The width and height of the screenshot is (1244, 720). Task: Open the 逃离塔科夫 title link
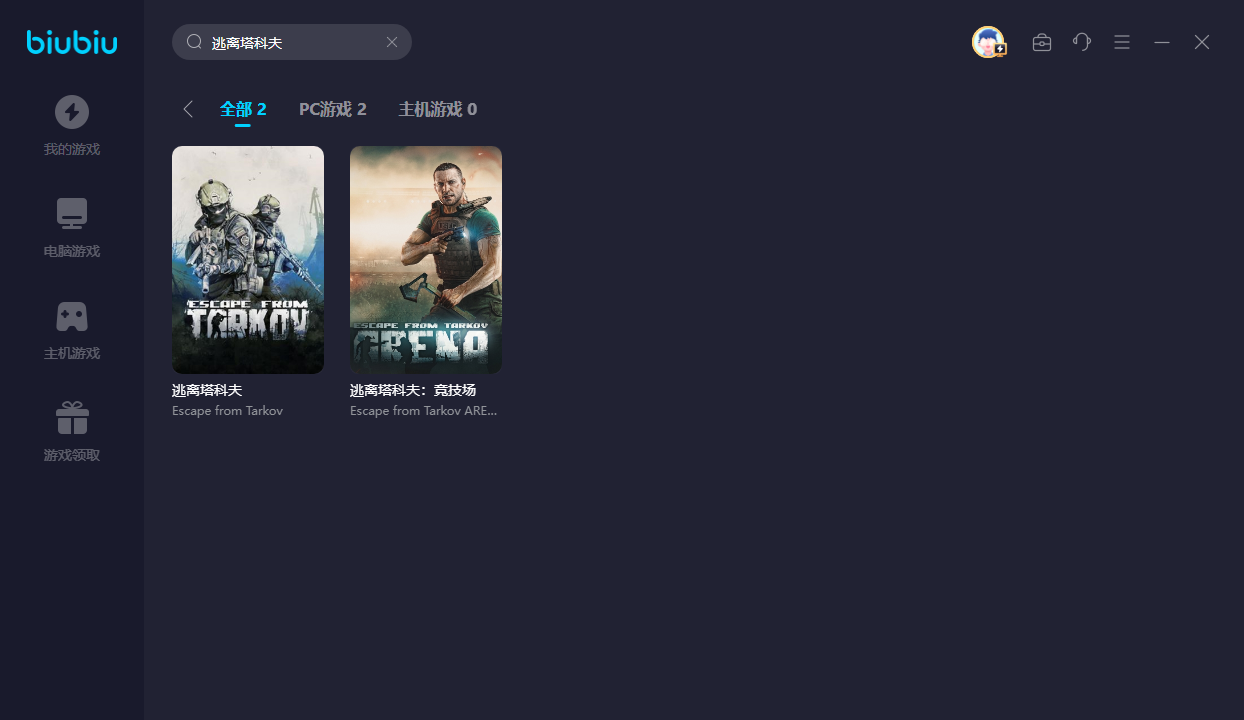click(207, 390)
